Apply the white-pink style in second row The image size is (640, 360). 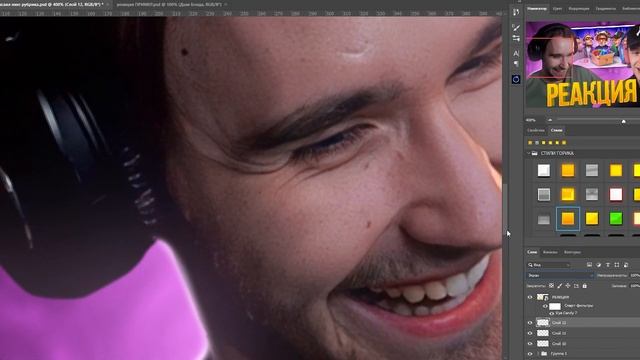[616, 194]
